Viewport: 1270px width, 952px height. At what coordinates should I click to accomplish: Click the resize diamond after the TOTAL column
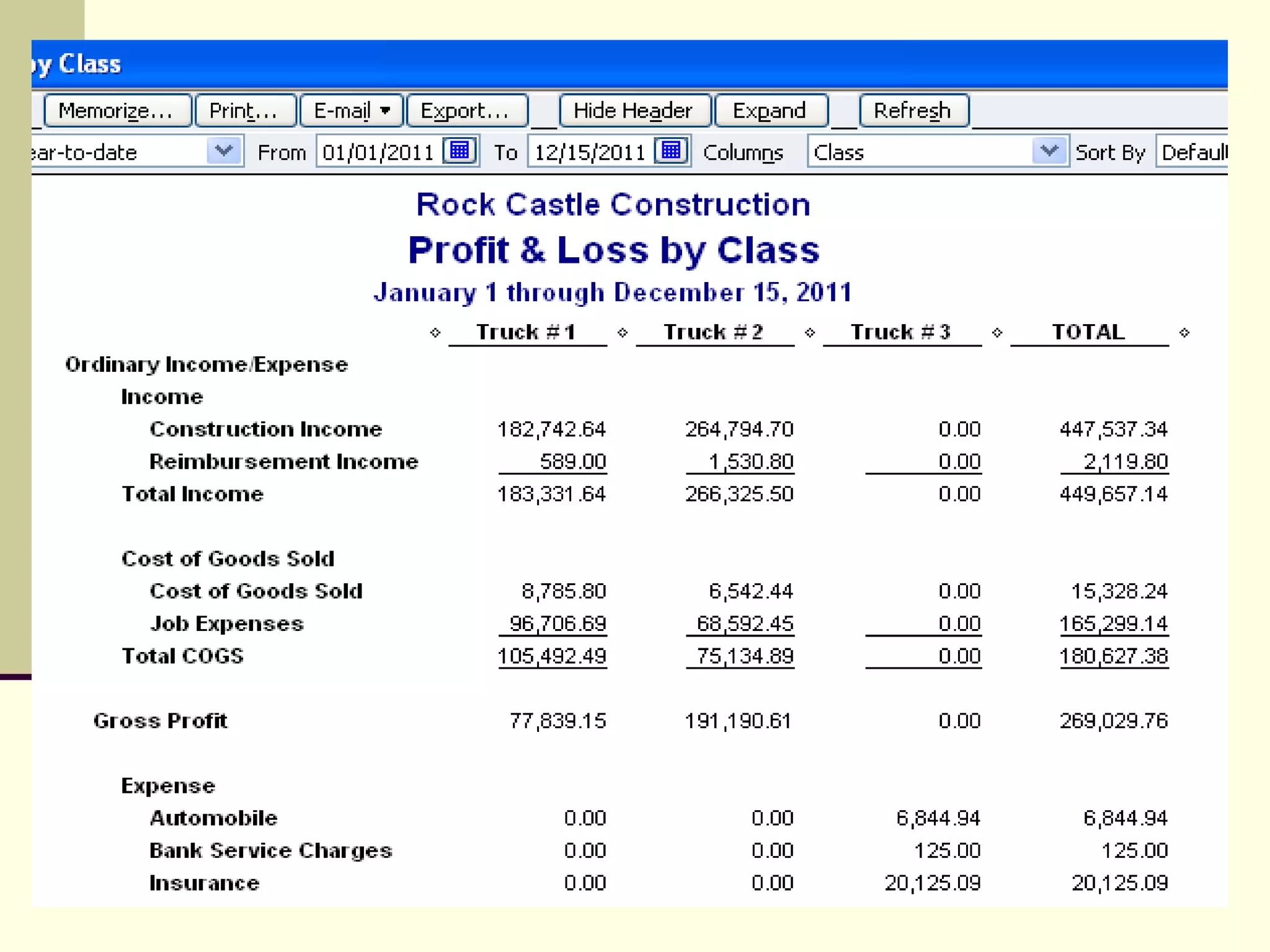pyautogui.click(x=1184, y=333)
